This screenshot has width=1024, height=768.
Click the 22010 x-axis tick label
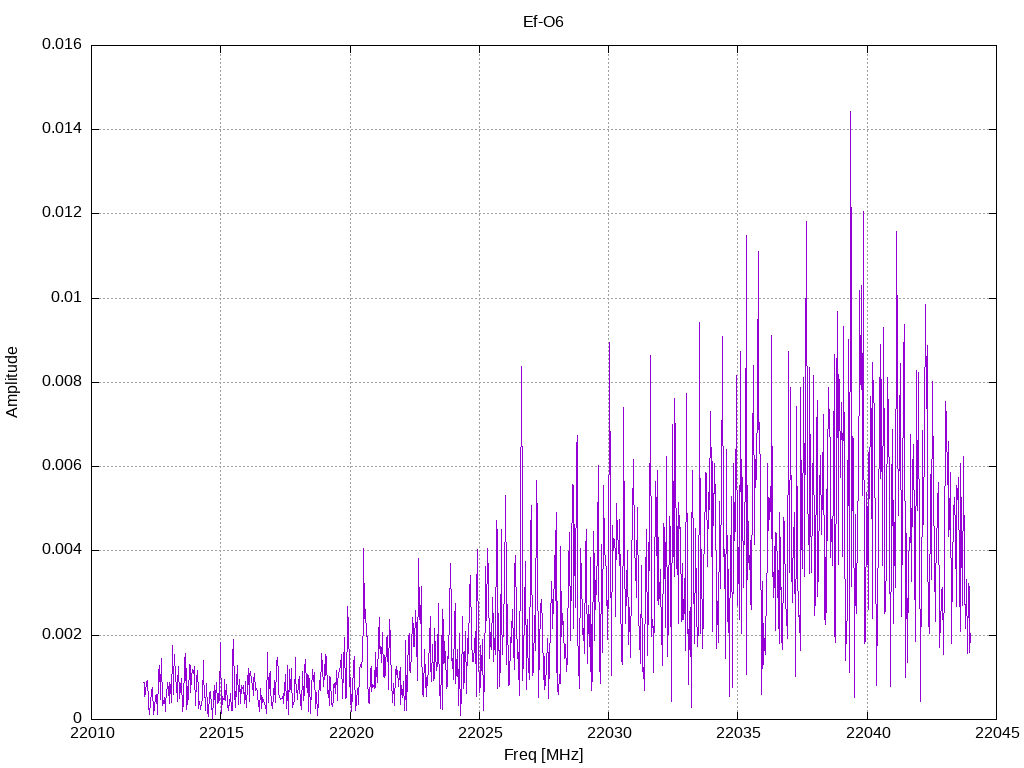coord(91,733)
